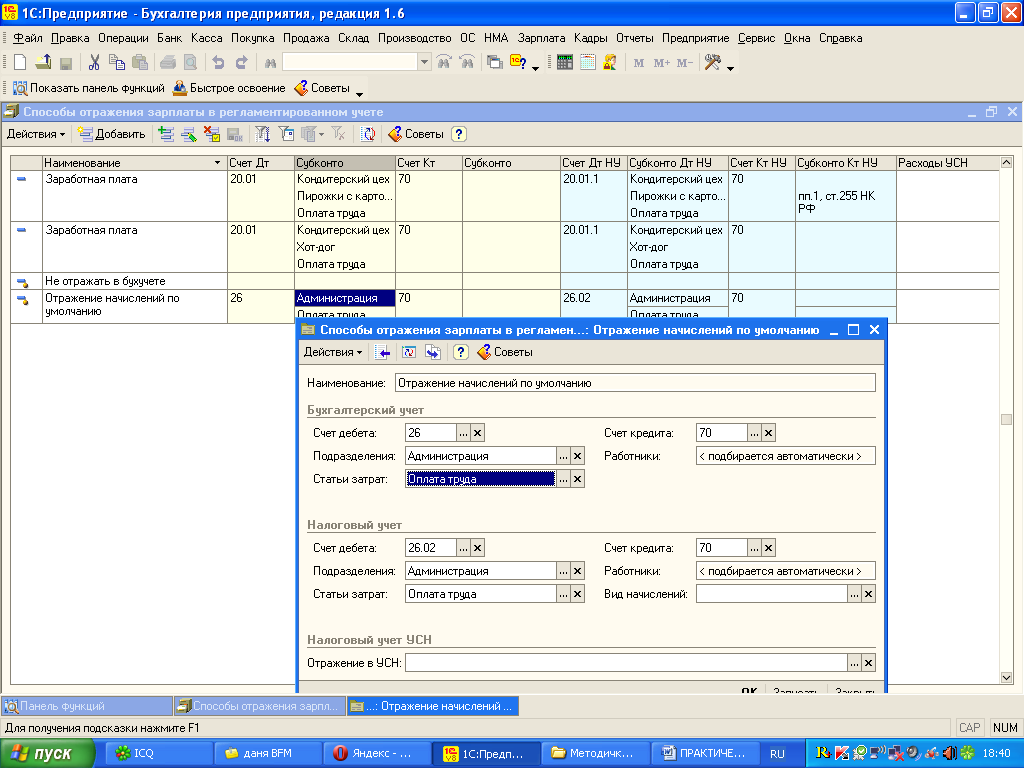Image resolution: width=1024 pixels, height=768 pixels.
Task: Open the Зарплата menu
Action: coord(541,38)
